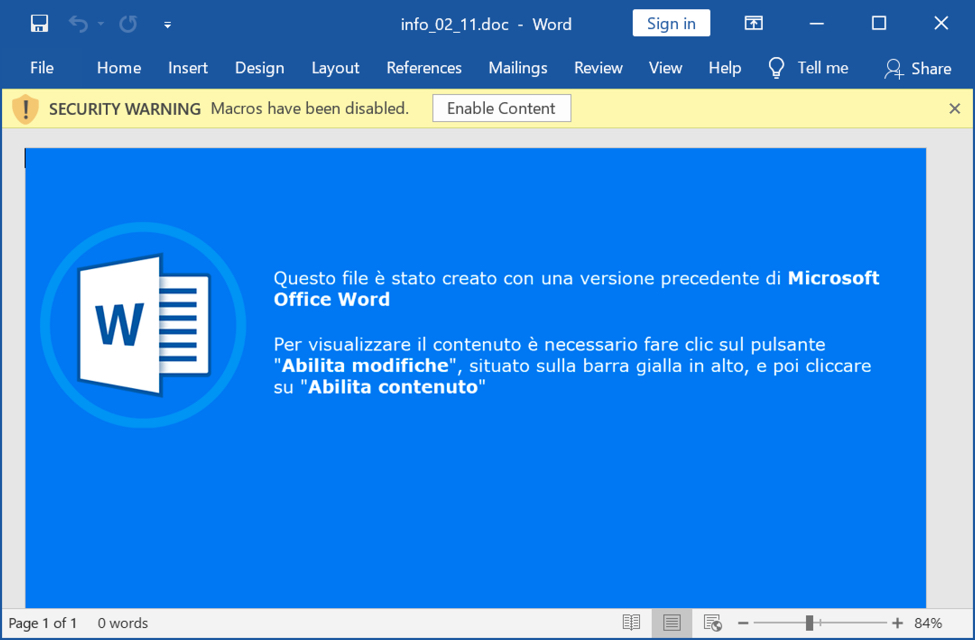The width and height of the screenshot is (975, 640).
Task: Switch to the Home tab
Action: (119, 68)
